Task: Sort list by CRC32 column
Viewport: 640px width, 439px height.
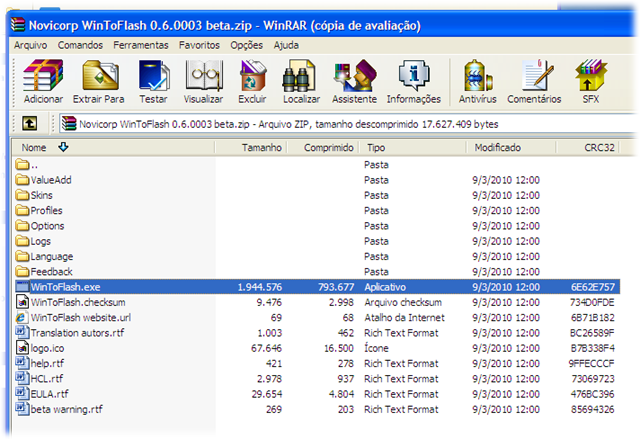Action: click(x=588, y=147)
